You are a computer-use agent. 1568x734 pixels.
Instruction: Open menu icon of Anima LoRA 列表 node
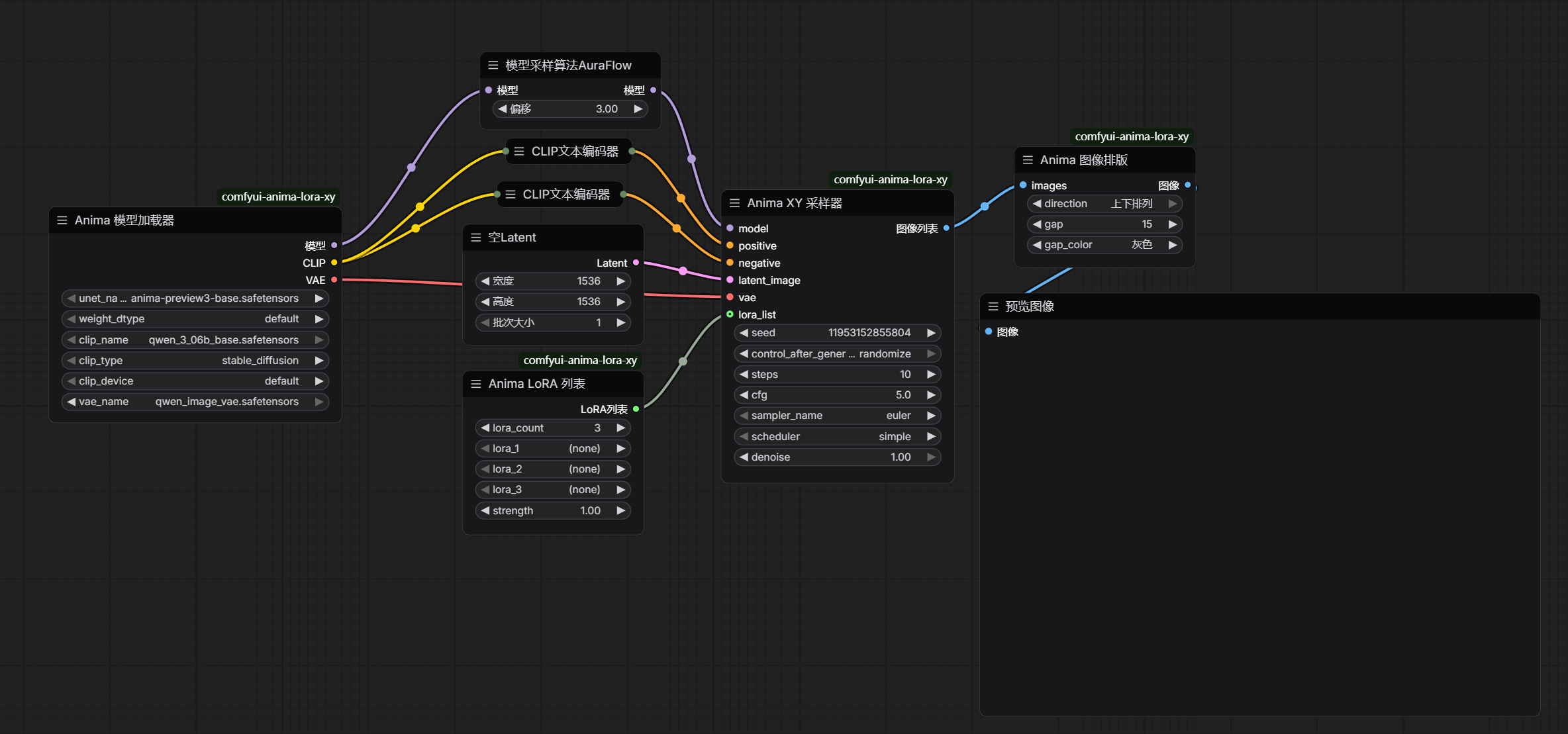(476, 384)
